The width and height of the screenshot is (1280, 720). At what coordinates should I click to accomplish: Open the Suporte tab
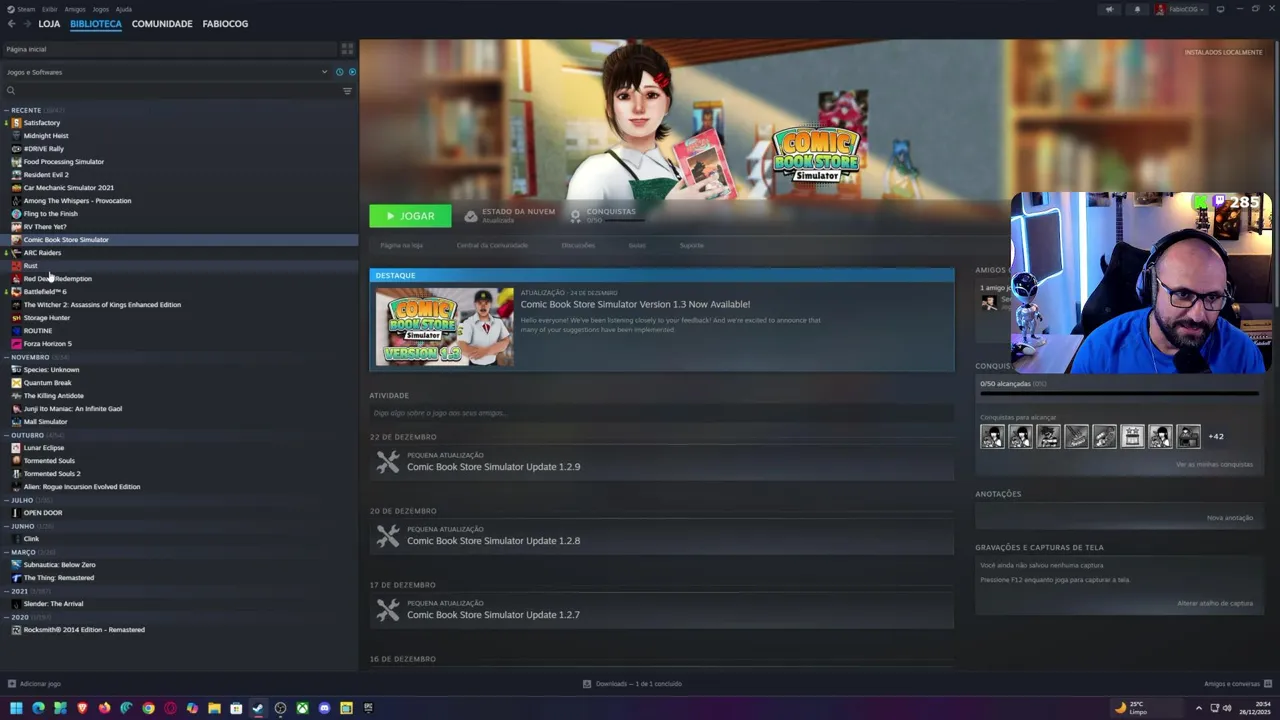tap(692, 245)
